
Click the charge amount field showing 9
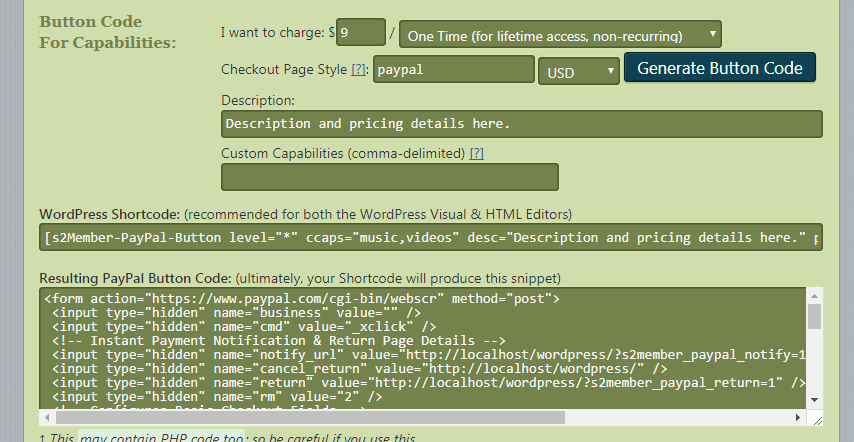[x=360, y=33]
